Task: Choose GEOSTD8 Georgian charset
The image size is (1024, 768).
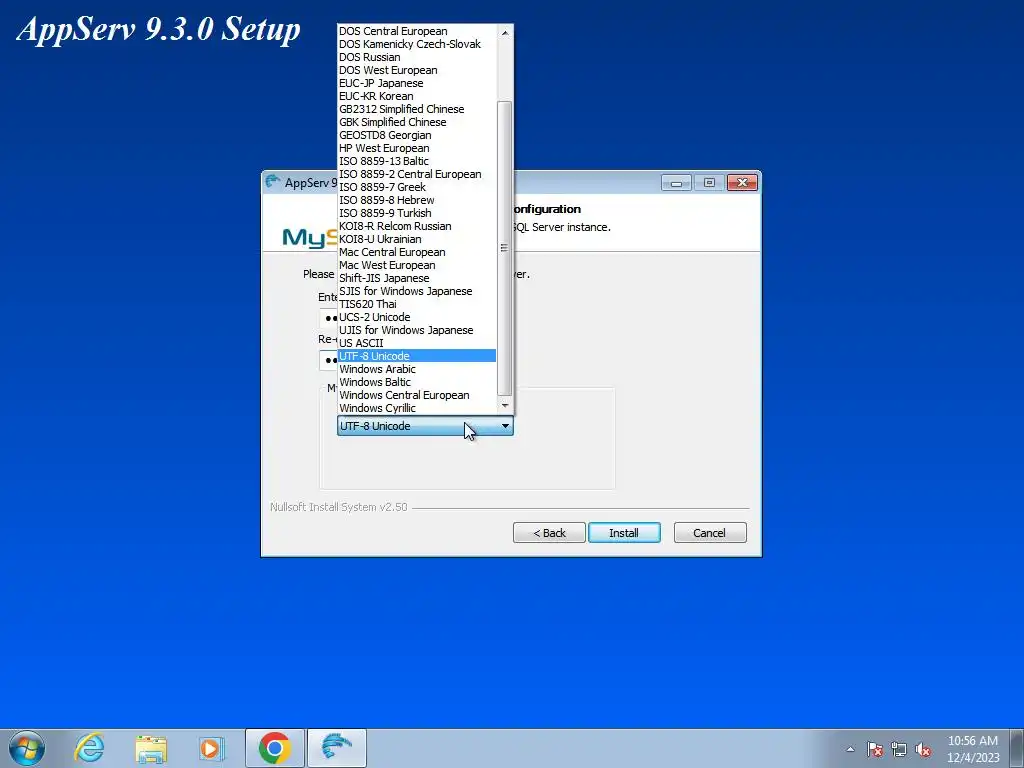Action: [x=417, y=135]
